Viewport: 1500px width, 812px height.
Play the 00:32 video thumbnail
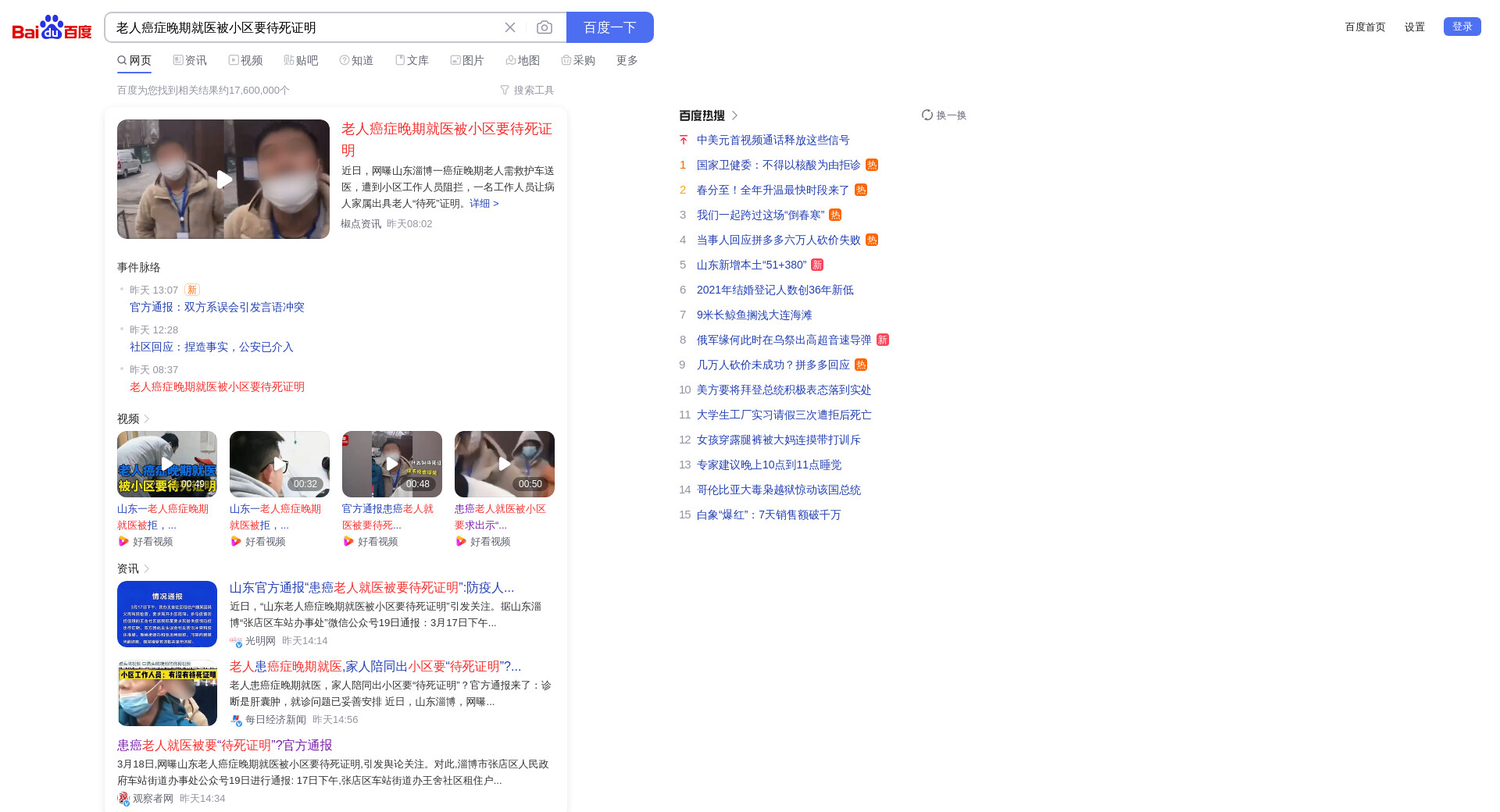pyautogui.click(x=279, y=464)
